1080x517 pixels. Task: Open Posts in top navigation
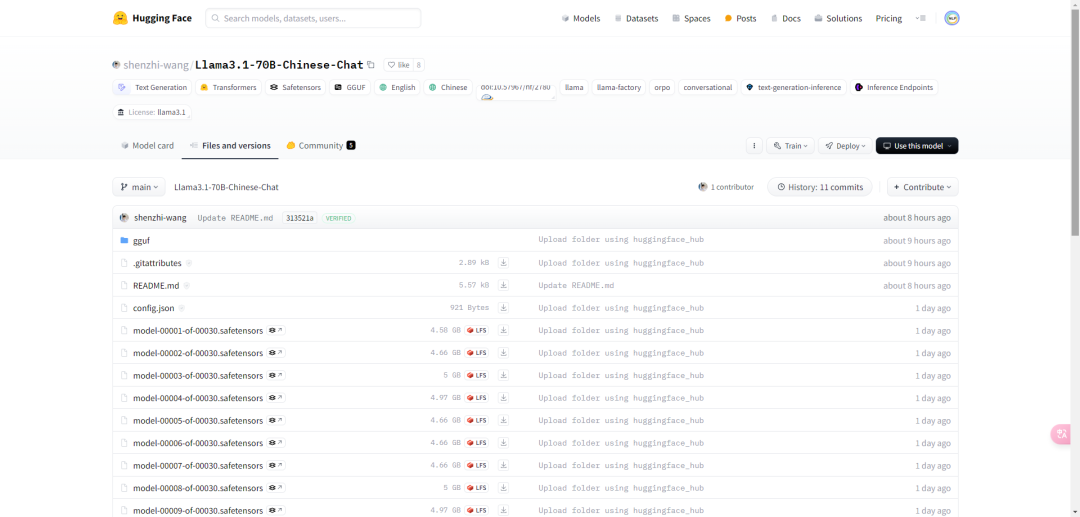[740, 19]
